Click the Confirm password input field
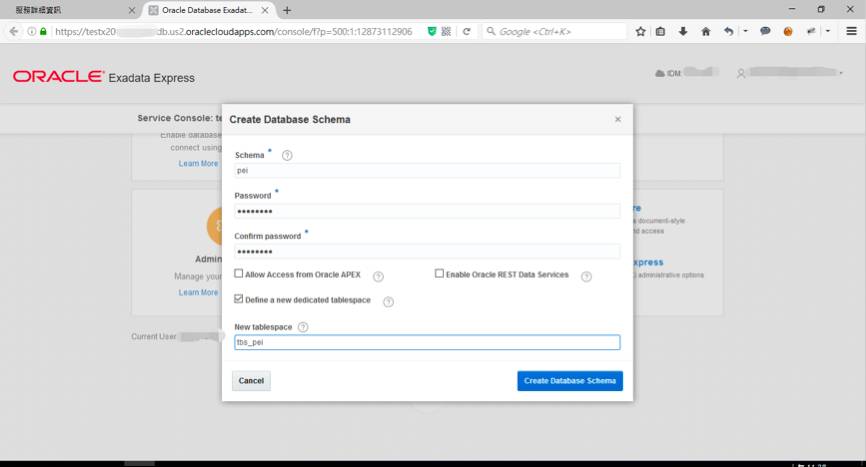The image size is (866, 467). [x=427, y=251]
